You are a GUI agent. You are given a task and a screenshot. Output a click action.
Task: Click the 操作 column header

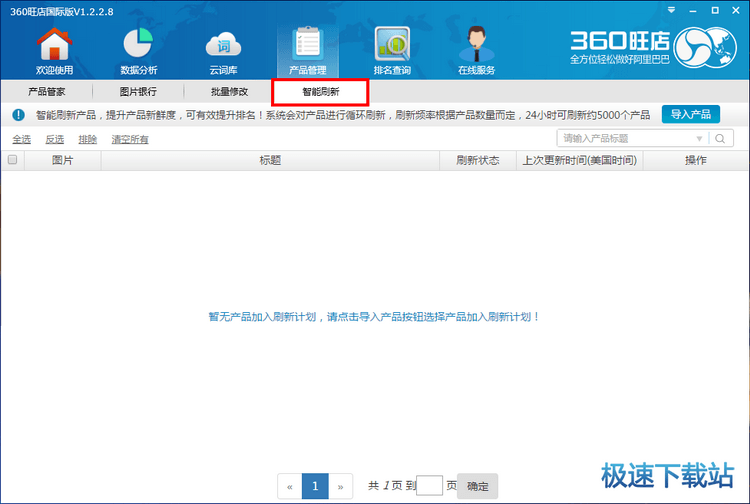click(695, 160)
